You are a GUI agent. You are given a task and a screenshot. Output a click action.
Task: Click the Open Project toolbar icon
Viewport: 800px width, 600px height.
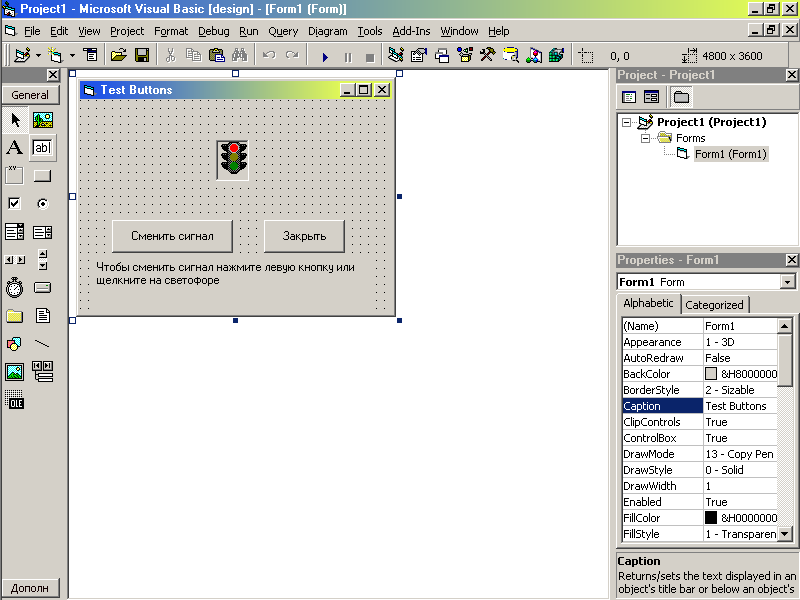118,55
